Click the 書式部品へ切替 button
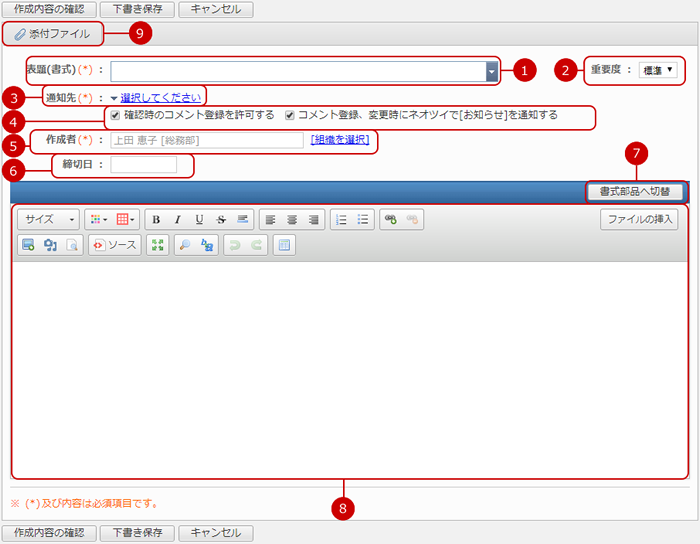This screenshot has height=544, width=700. point(636,191)
